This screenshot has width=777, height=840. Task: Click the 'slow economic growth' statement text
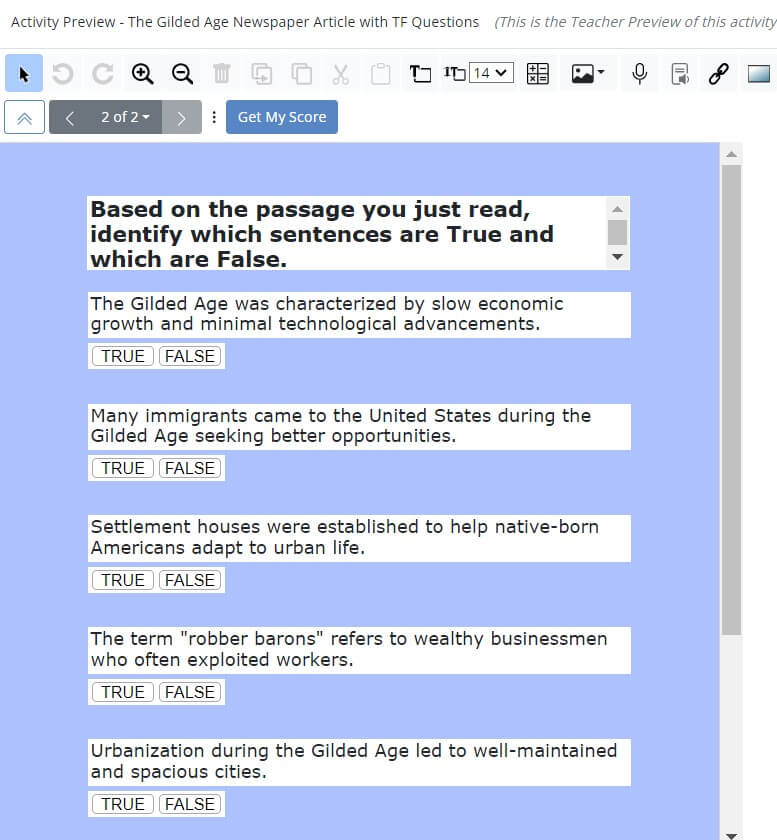coord(327,314)
